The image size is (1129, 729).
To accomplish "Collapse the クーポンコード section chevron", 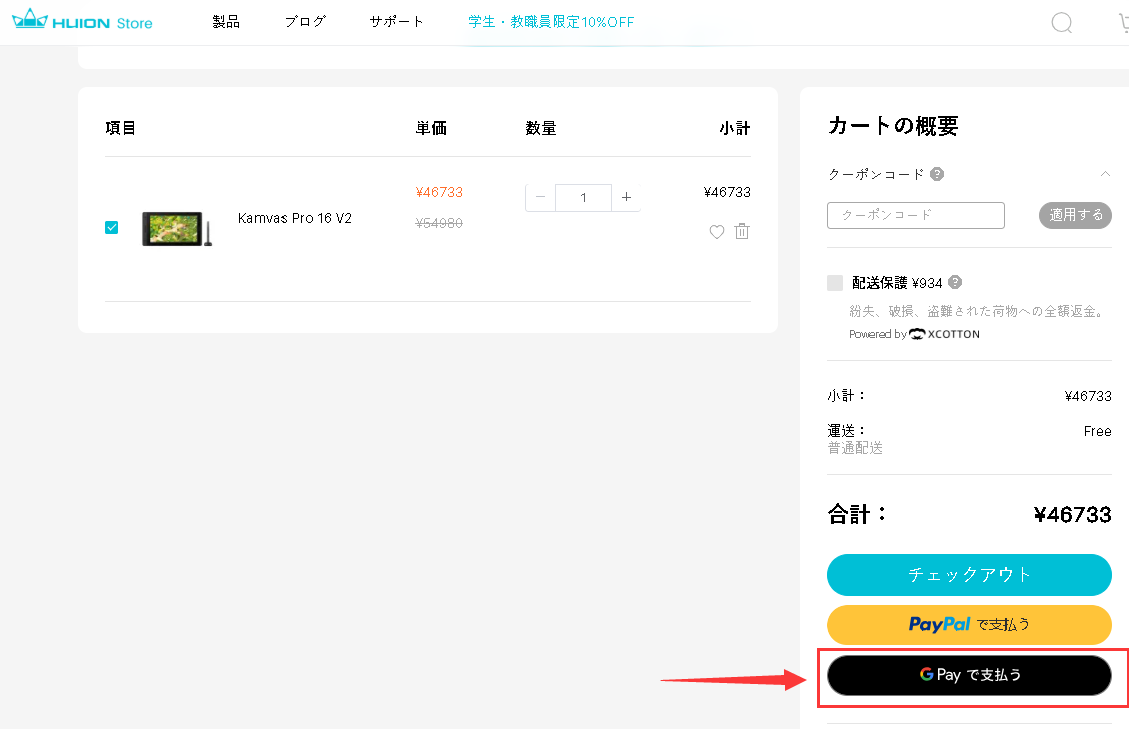I will point(1105,174).
